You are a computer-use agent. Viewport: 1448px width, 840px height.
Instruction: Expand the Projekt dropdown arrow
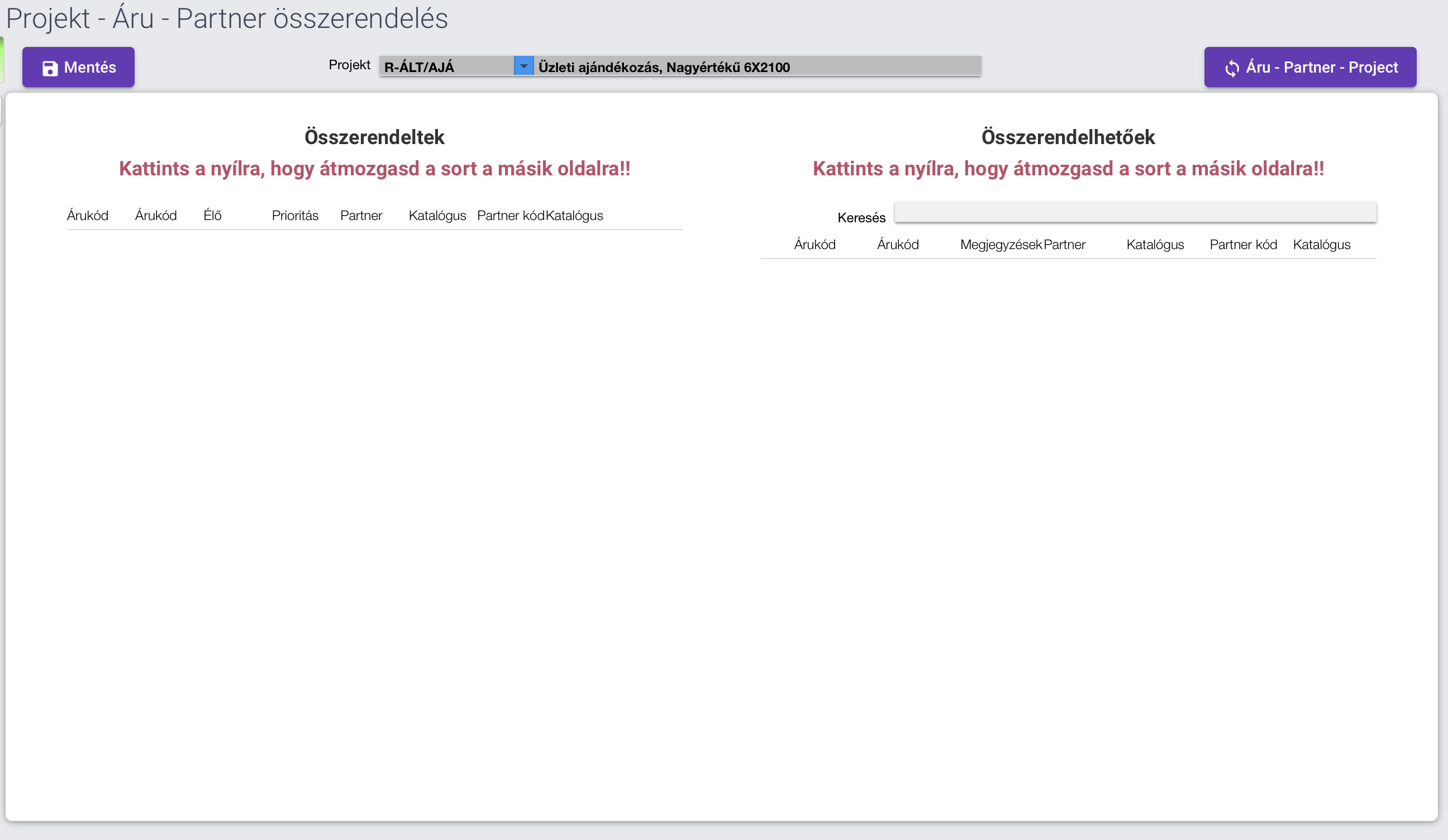[523, 66]
